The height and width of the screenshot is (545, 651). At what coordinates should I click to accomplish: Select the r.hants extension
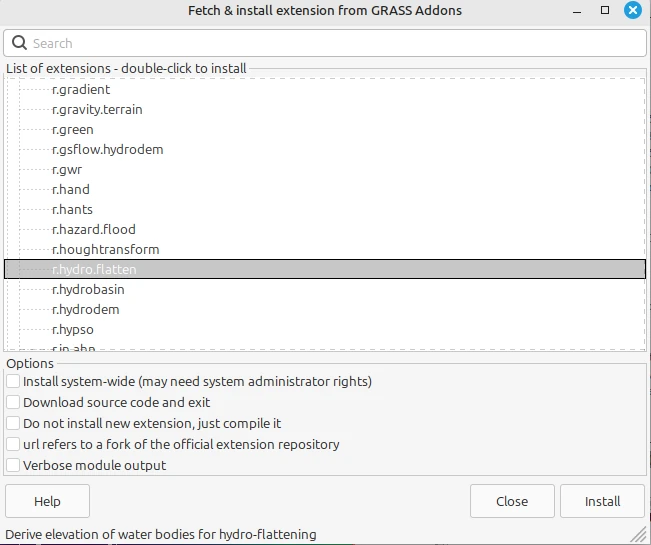(x=72, y=209)
